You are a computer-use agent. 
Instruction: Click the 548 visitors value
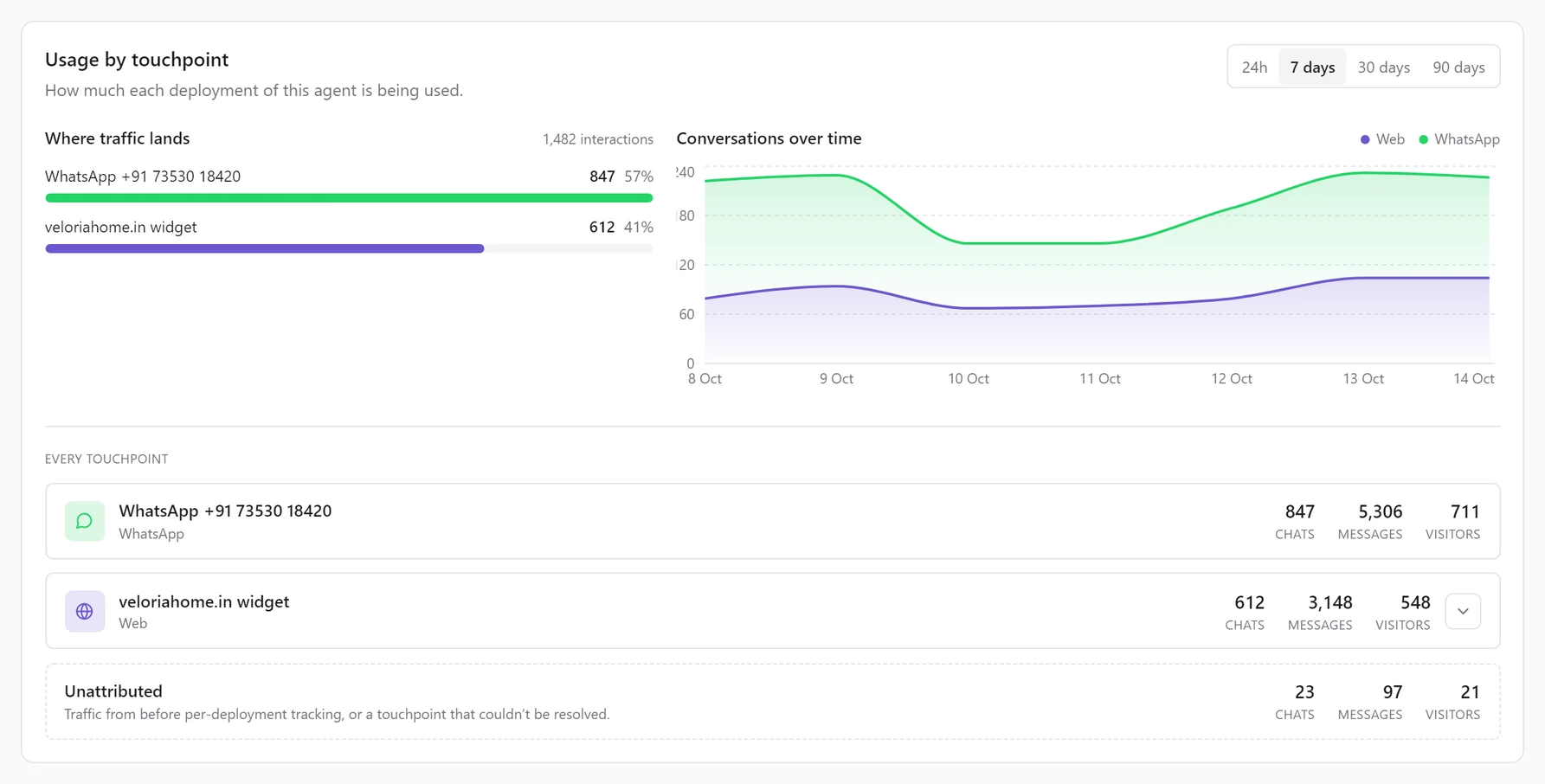[x=1415, y=602]
